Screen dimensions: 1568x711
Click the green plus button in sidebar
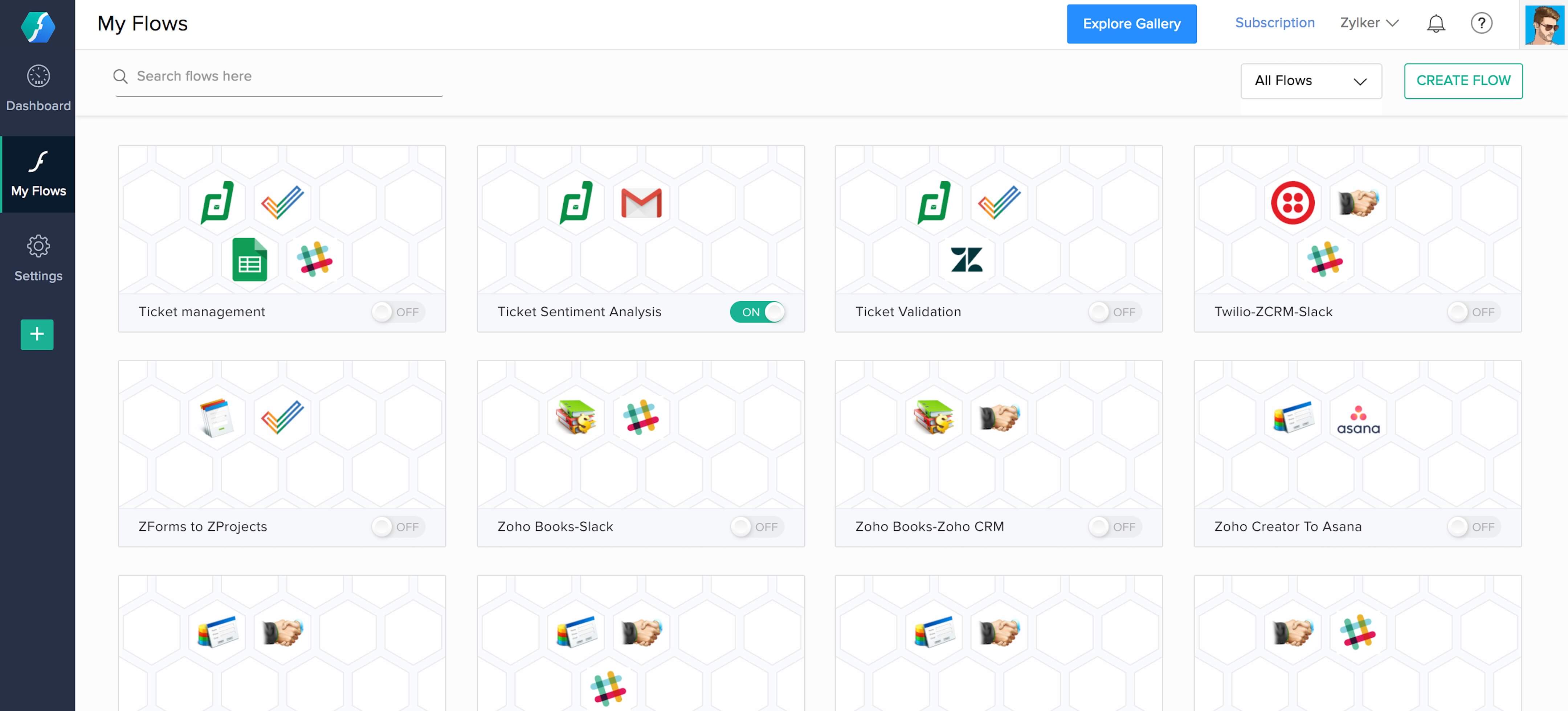[x=37, y=334]
